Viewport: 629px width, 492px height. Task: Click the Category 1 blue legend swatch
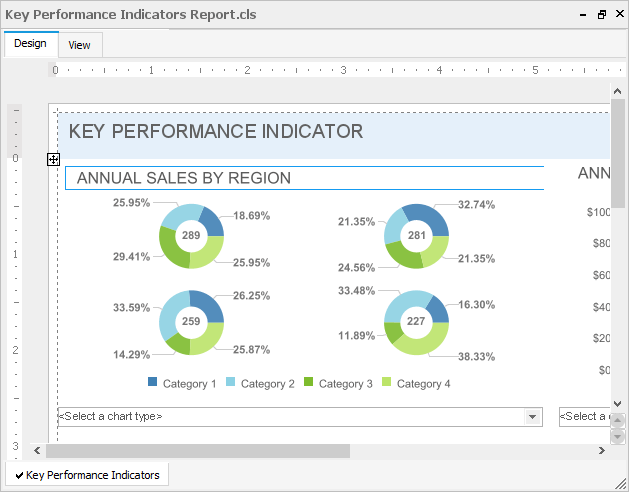coord(152,383)
